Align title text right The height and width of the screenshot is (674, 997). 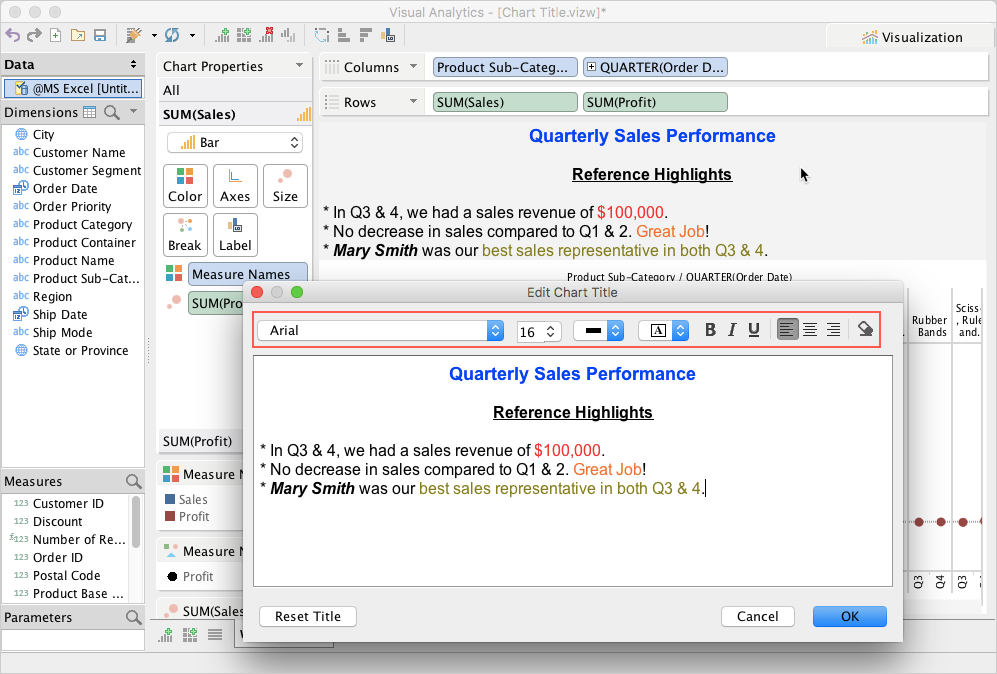click(x=833, y=329)
